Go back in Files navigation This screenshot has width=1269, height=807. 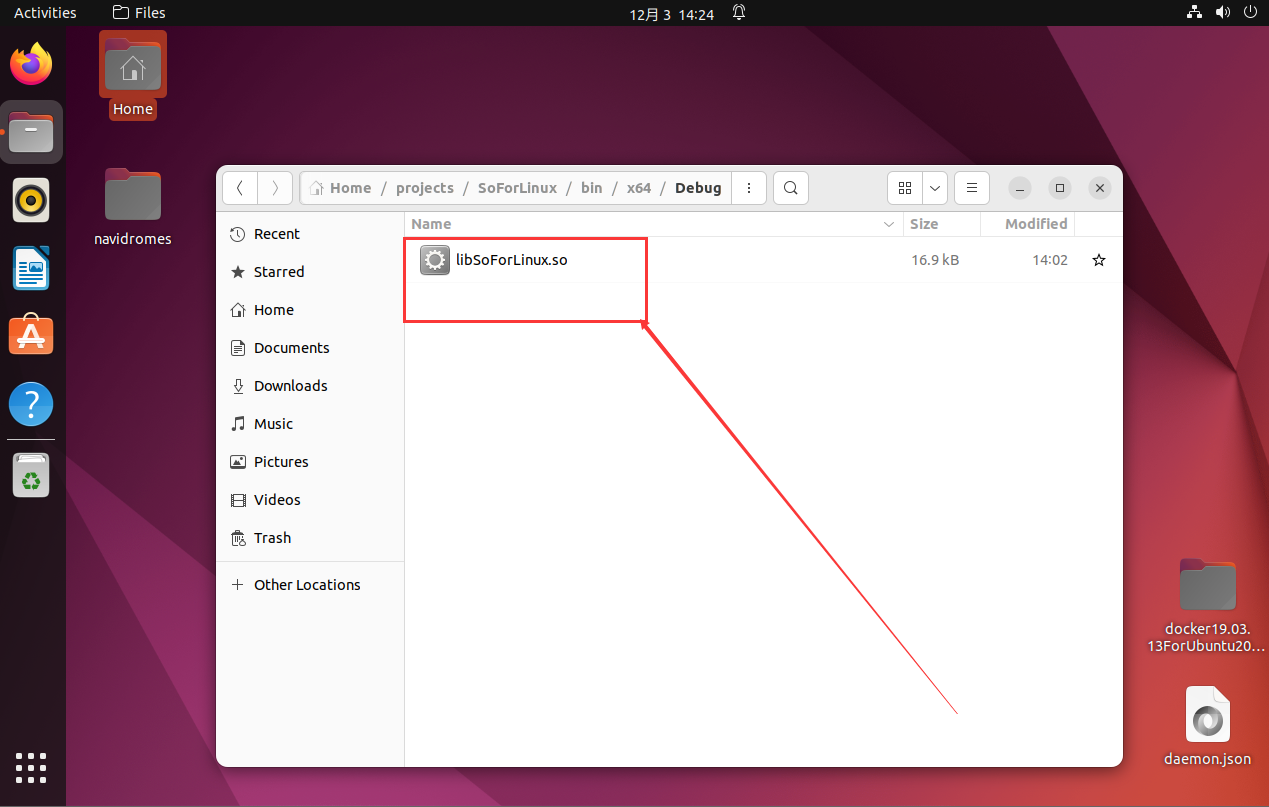point(240,188)
